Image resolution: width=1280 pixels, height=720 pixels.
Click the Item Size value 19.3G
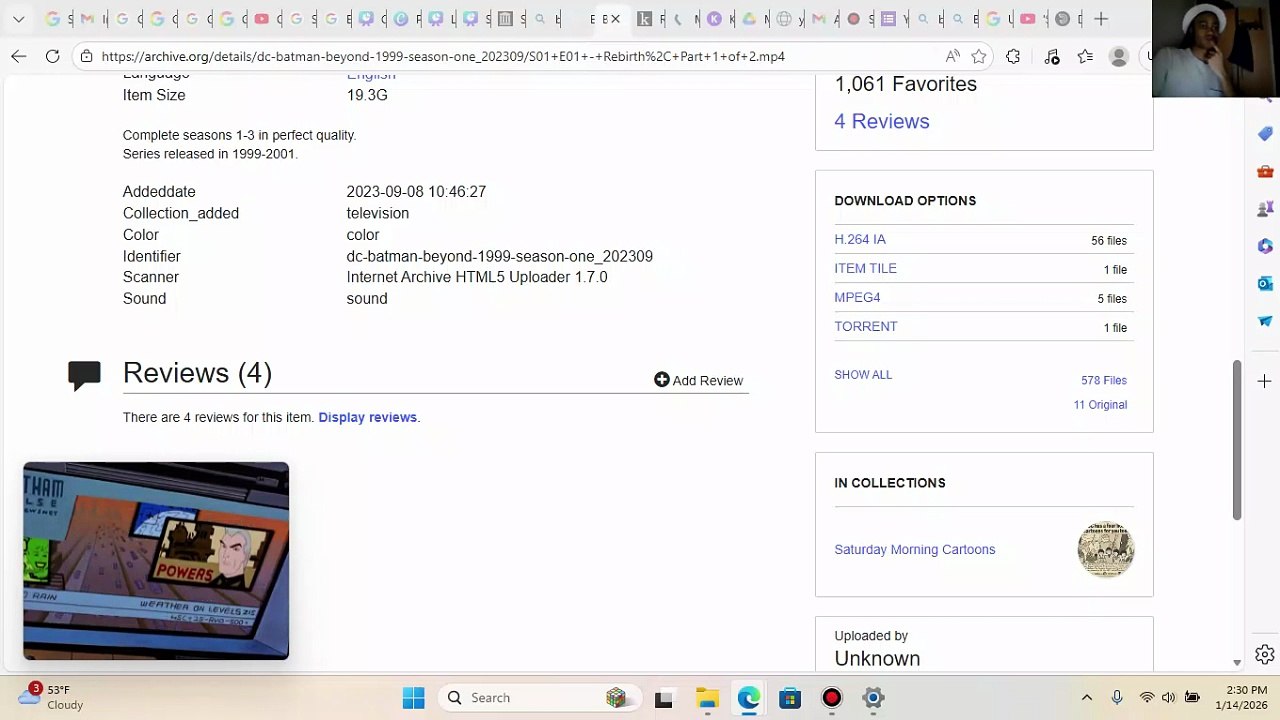[x=367, y=95]
